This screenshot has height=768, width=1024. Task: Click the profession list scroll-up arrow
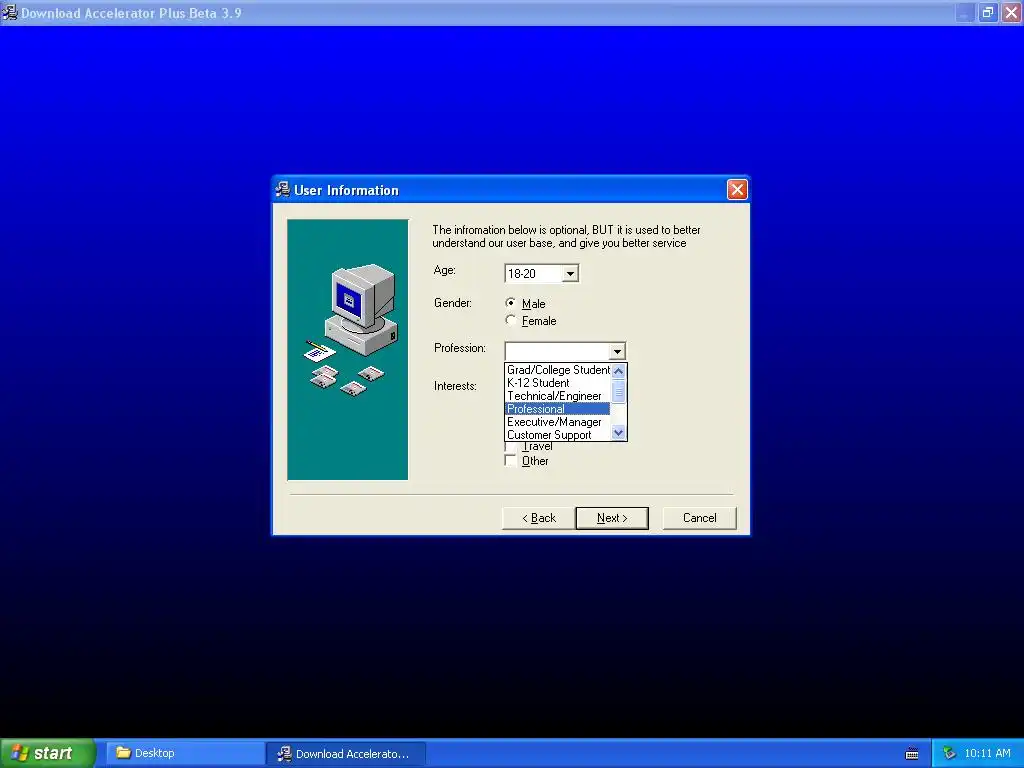pyautogui.click(x=618, y=371)
